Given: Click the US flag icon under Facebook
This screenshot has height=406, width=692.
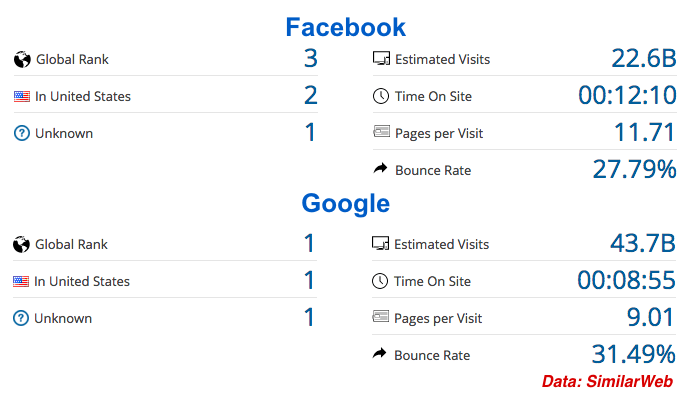Looking at the screenshot, I should coord(22,97).
